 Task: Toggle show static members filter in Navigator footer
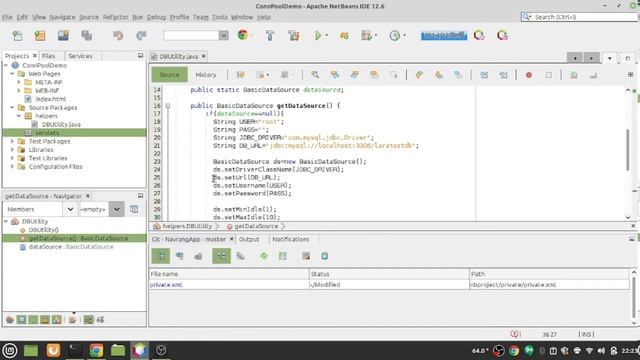coord(33,320)
